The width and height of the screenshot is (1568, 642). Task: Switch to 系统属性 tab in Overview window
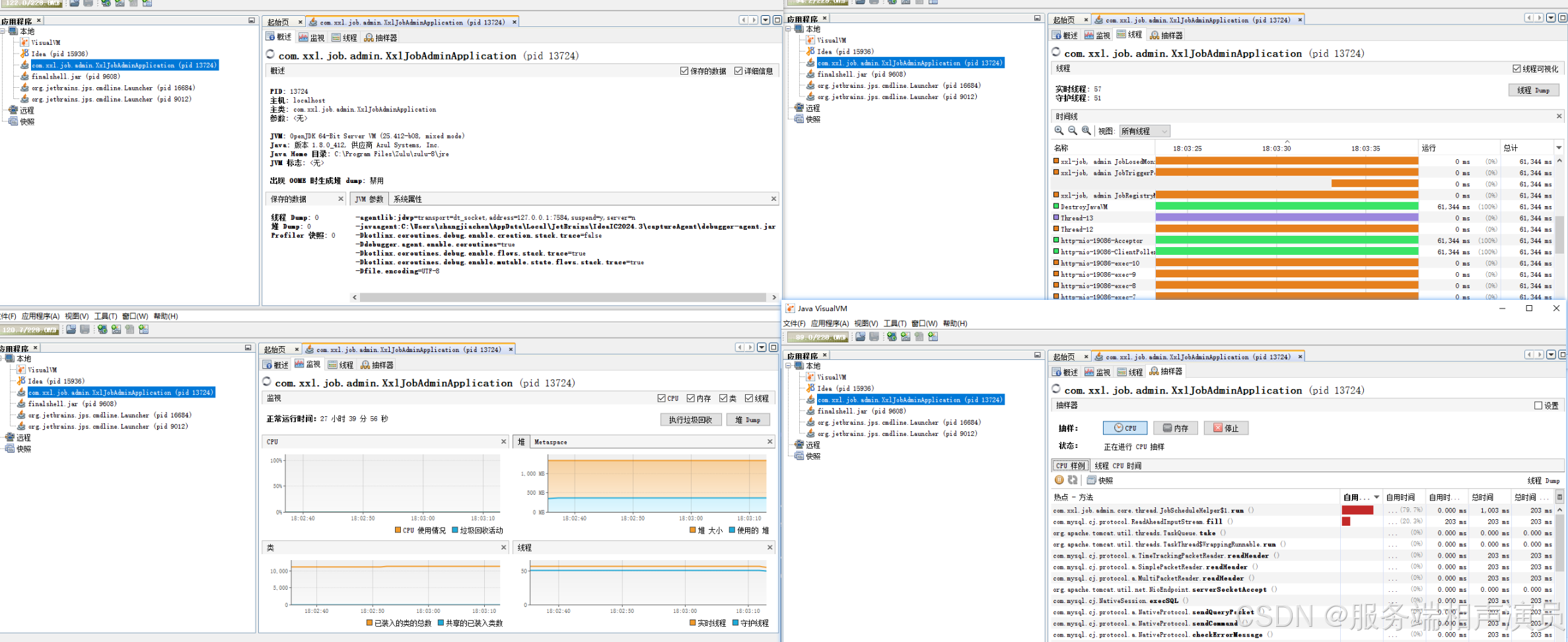pos(408,199)
